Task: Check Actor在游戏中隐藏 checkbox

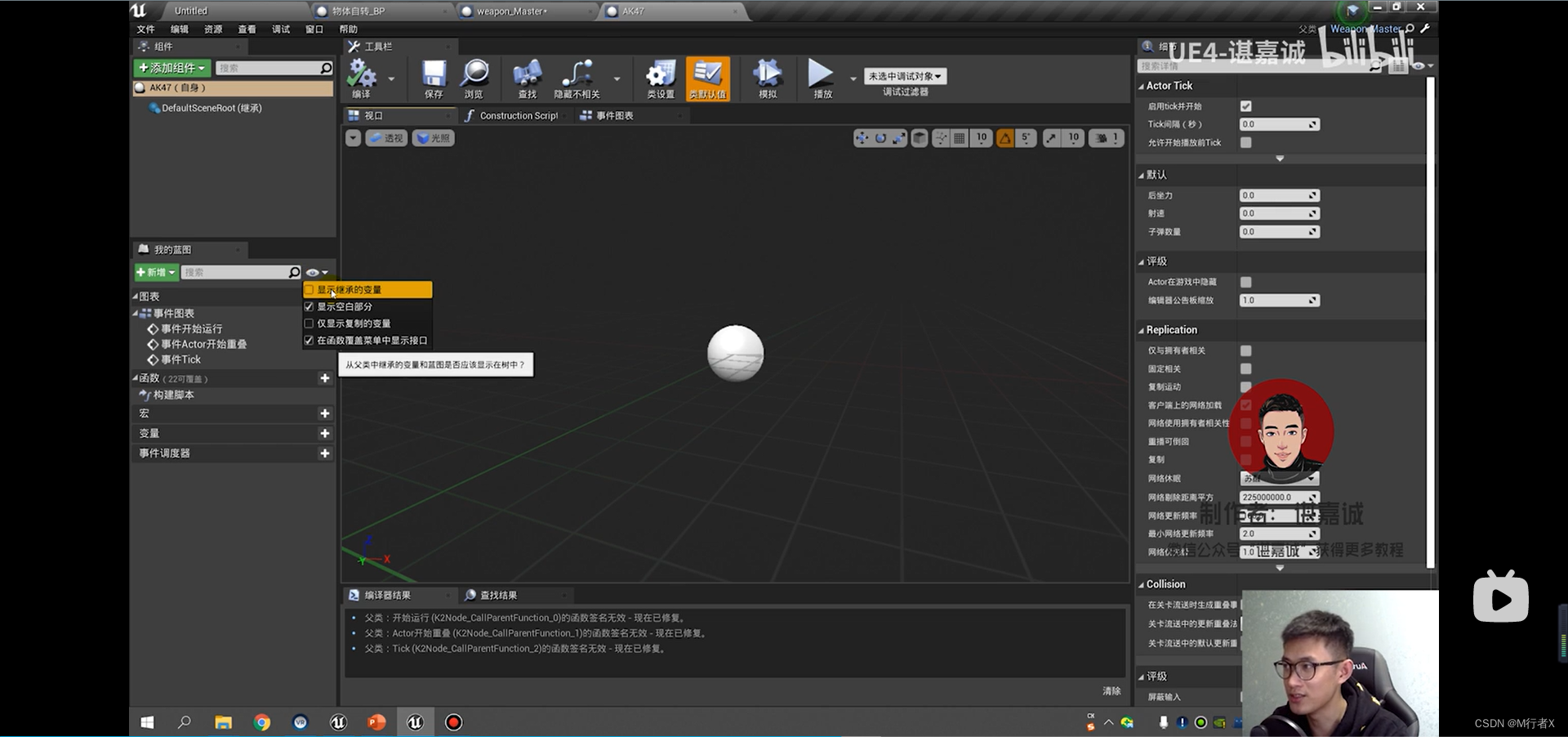Action: coord(1246,282)
